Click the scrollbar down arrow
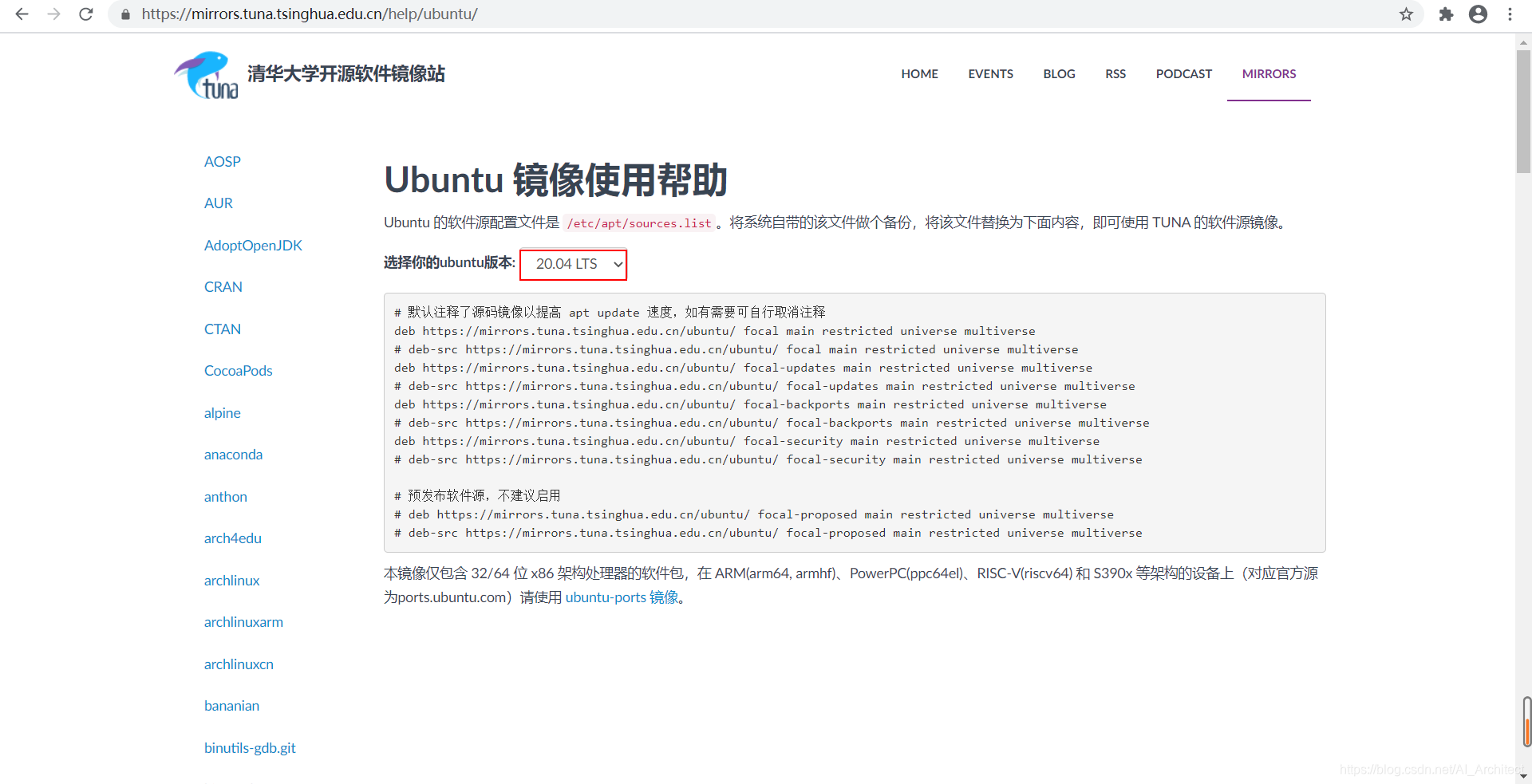This screenshot has height=784, width=1532. tap(1523, 776)
